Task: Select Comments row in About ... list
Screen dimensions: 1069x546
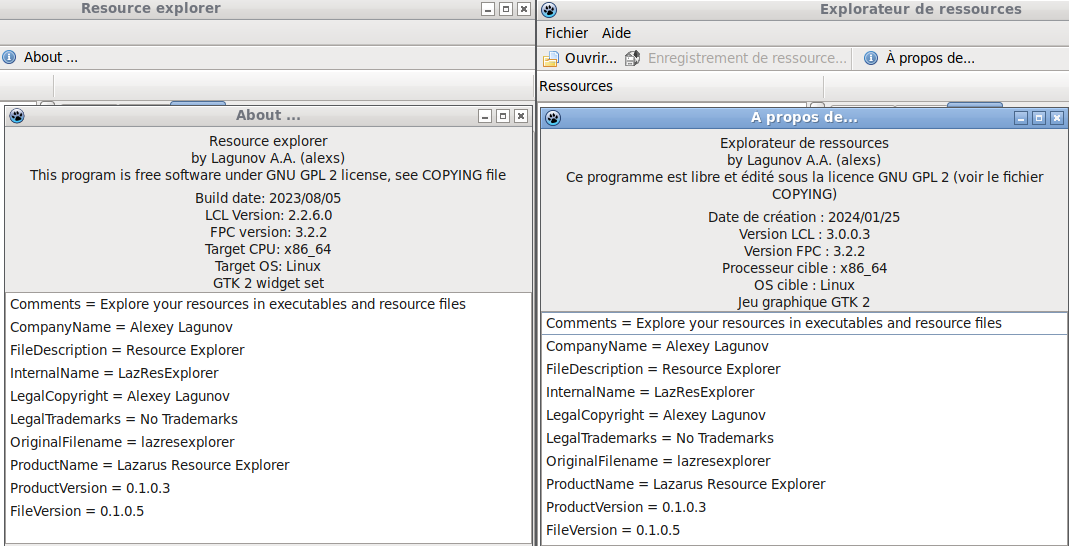Action: [268, 304]
